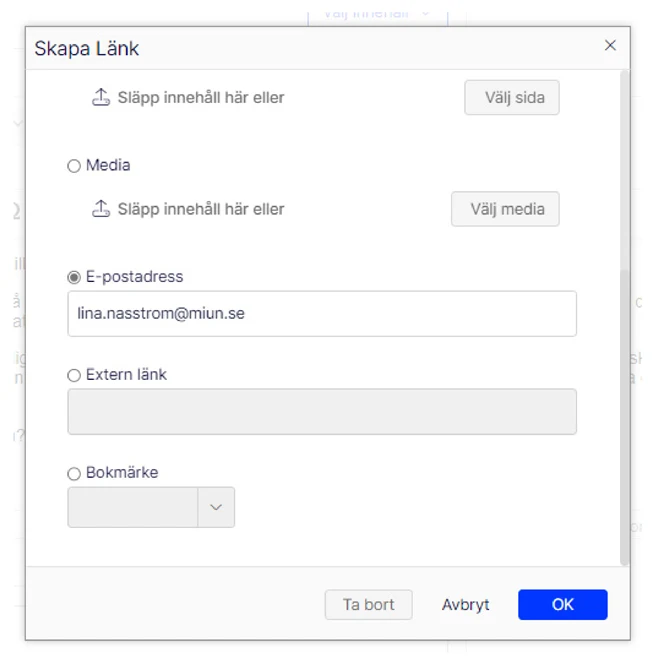Click the email address input field
Image resolution: width=655 pixels, height=670 pixels.
tap(322, 314)
